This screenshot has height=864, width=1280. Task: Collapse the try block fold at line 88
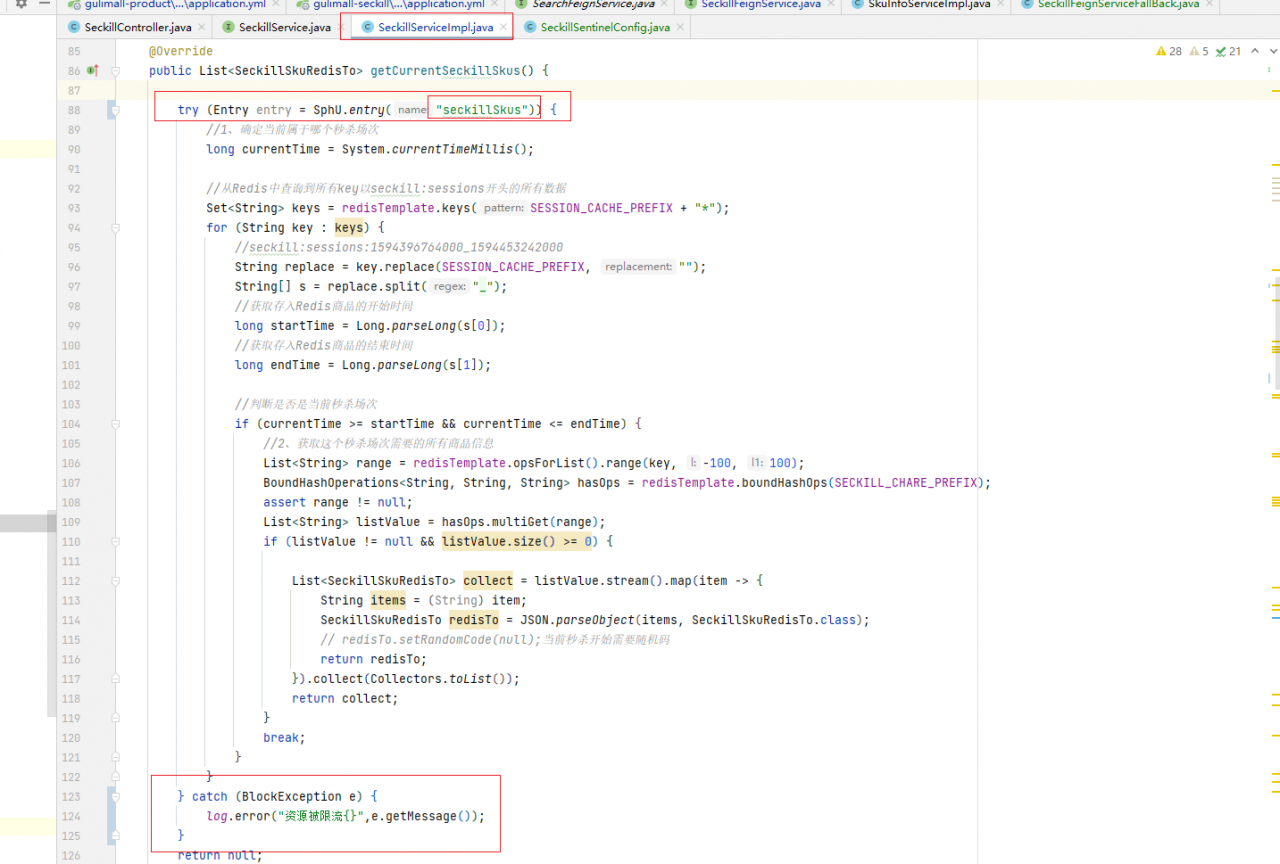pos(116,110)
